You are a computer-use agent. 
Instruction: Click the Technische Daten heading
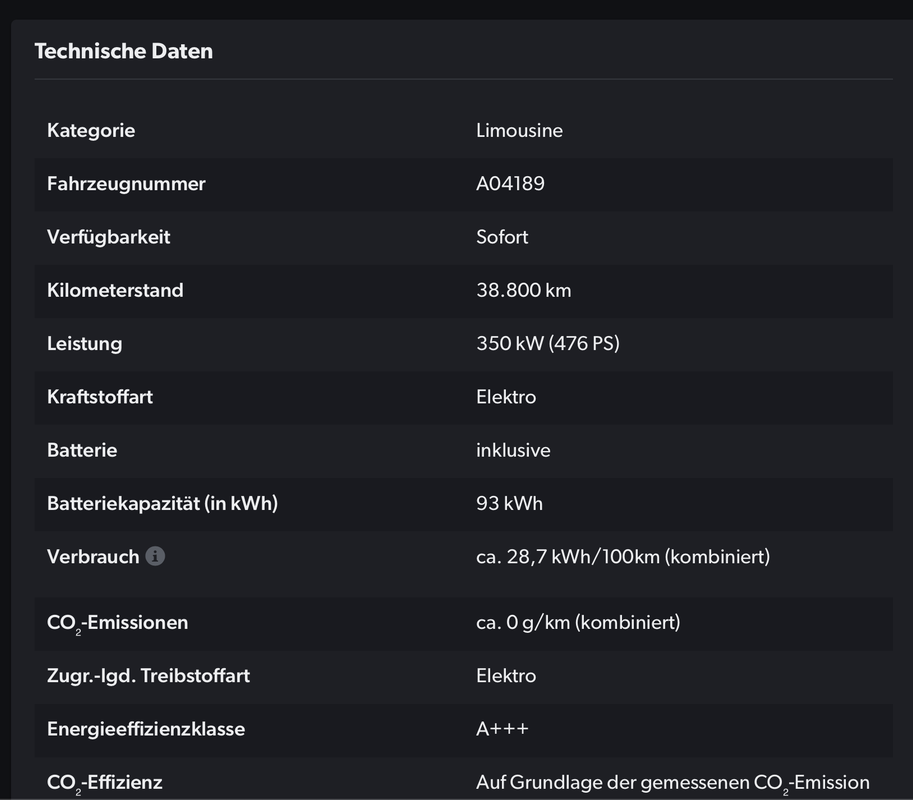[x=123, y=51]
